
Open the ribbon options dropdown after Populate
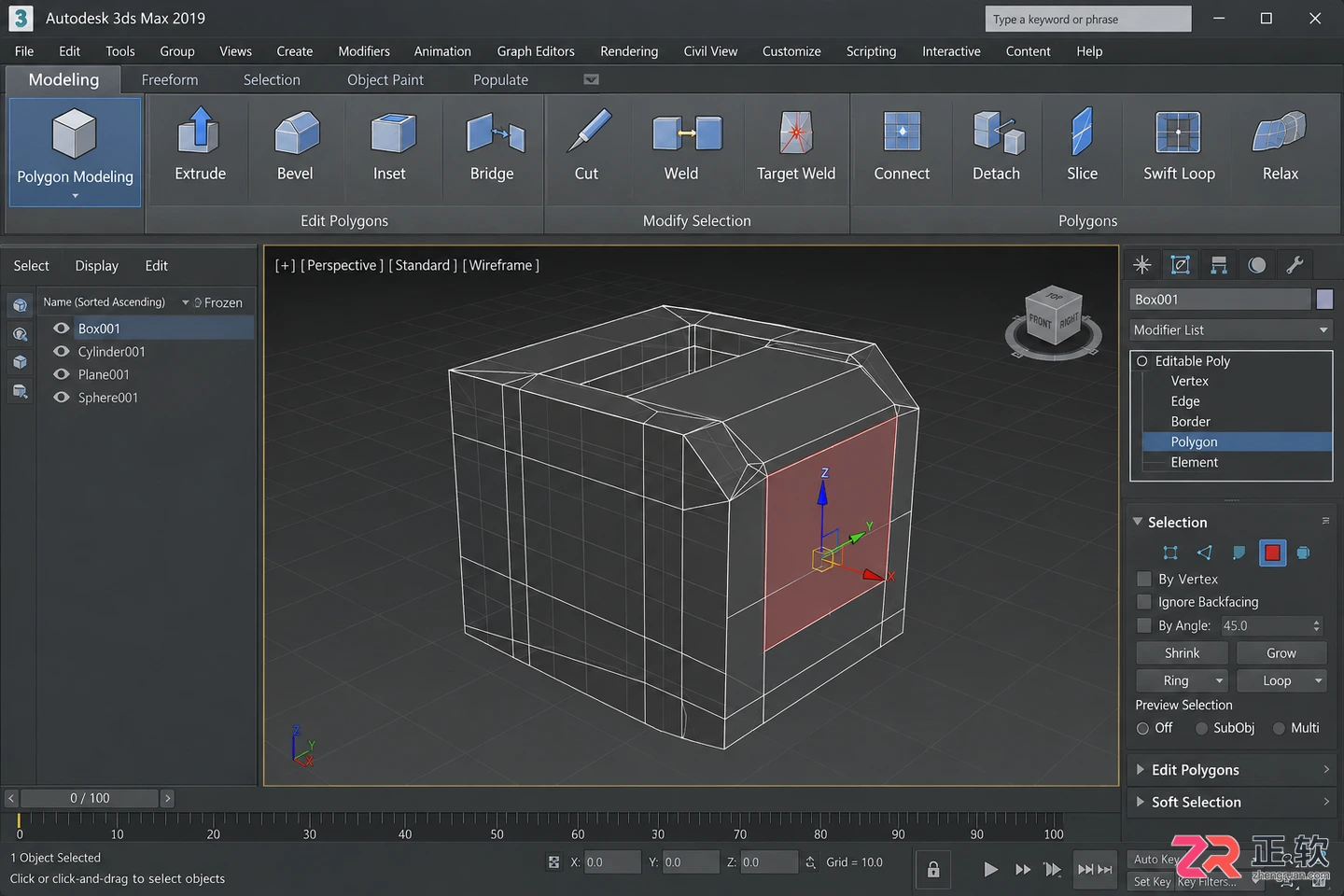click(591, 79)
